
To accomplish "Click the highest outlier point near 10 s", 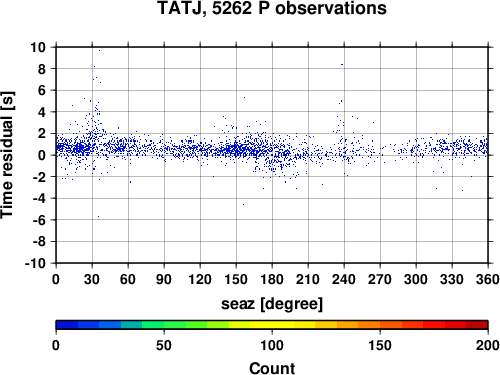I will (x=99, y=51).
